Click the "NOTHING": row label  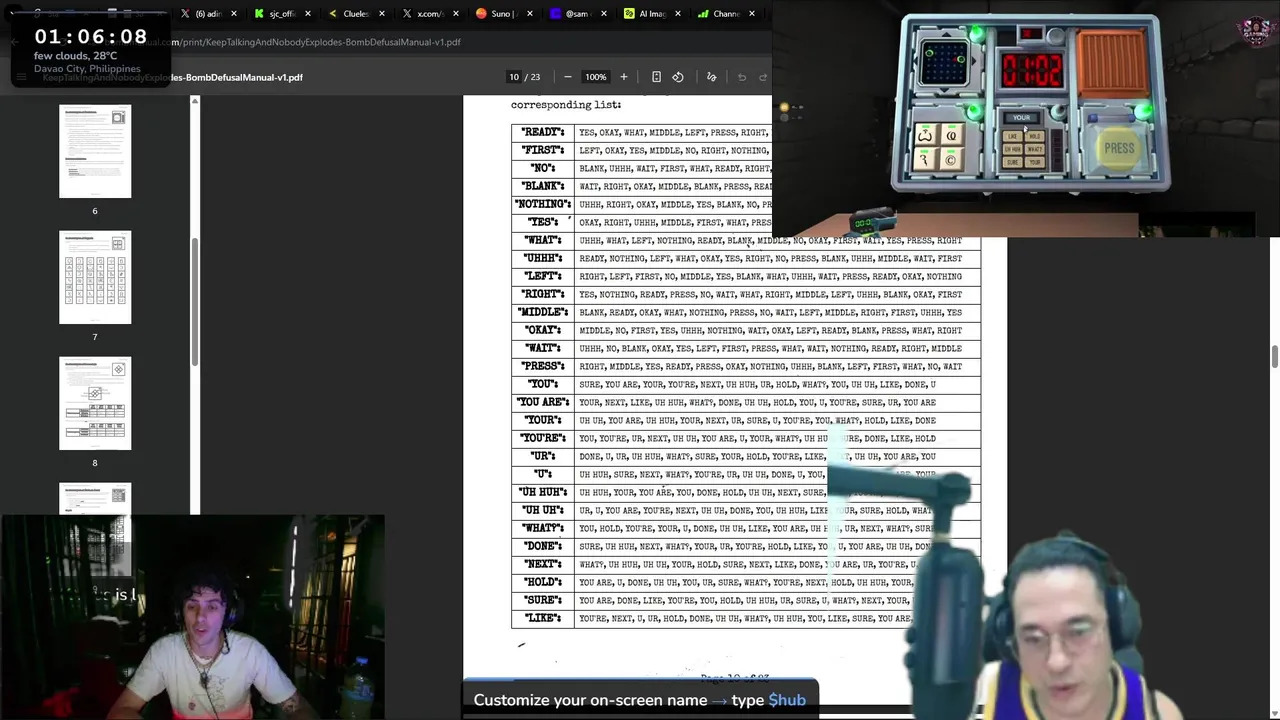coord(542,204)
